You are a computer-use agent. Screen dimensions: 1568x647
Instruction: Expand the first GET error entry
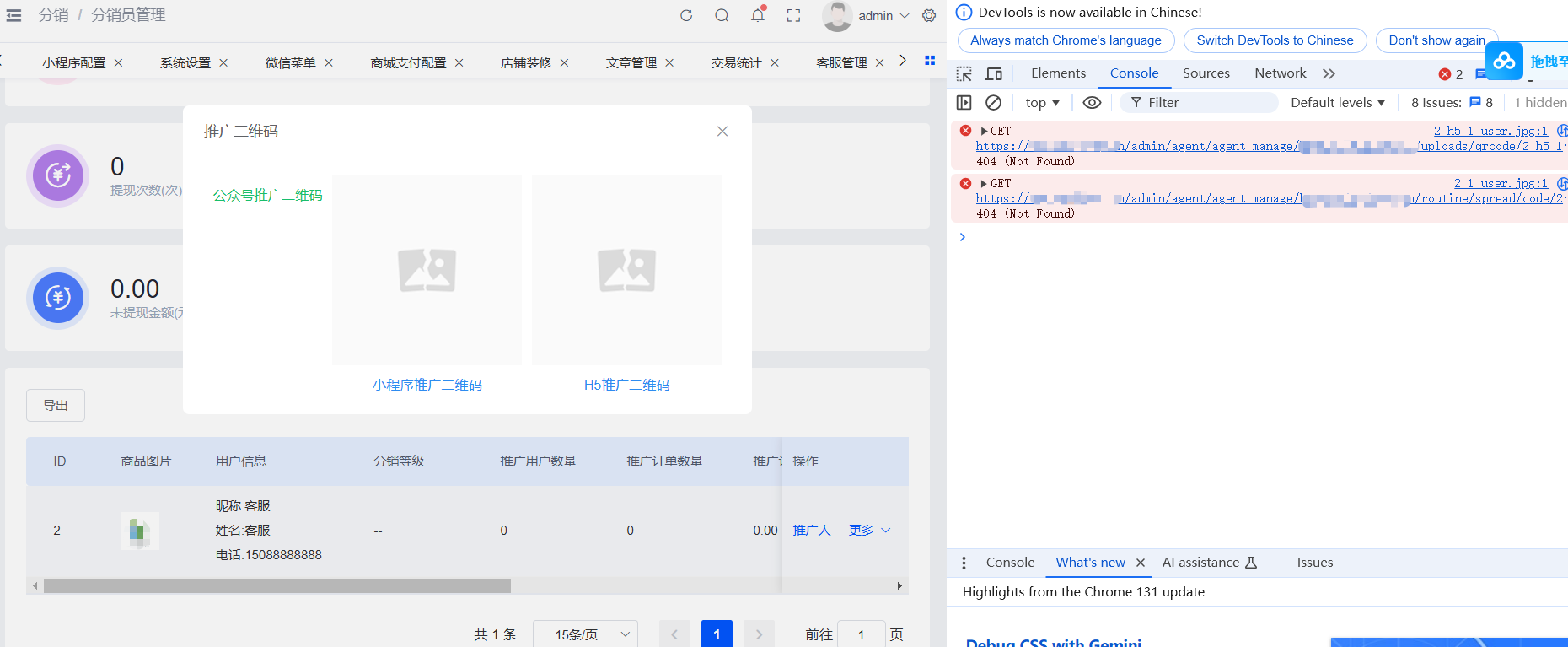pos(984,131)
